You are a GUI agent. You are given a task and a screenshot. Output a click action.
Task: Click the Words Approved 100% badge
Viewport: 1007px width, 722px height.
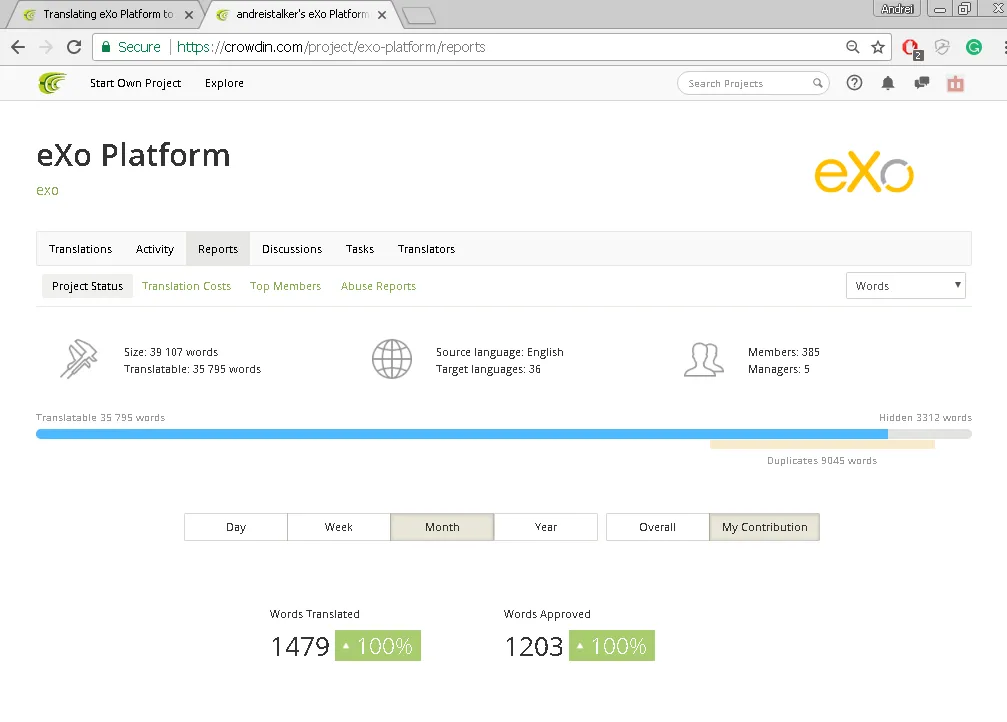click(x=611, y=646)
